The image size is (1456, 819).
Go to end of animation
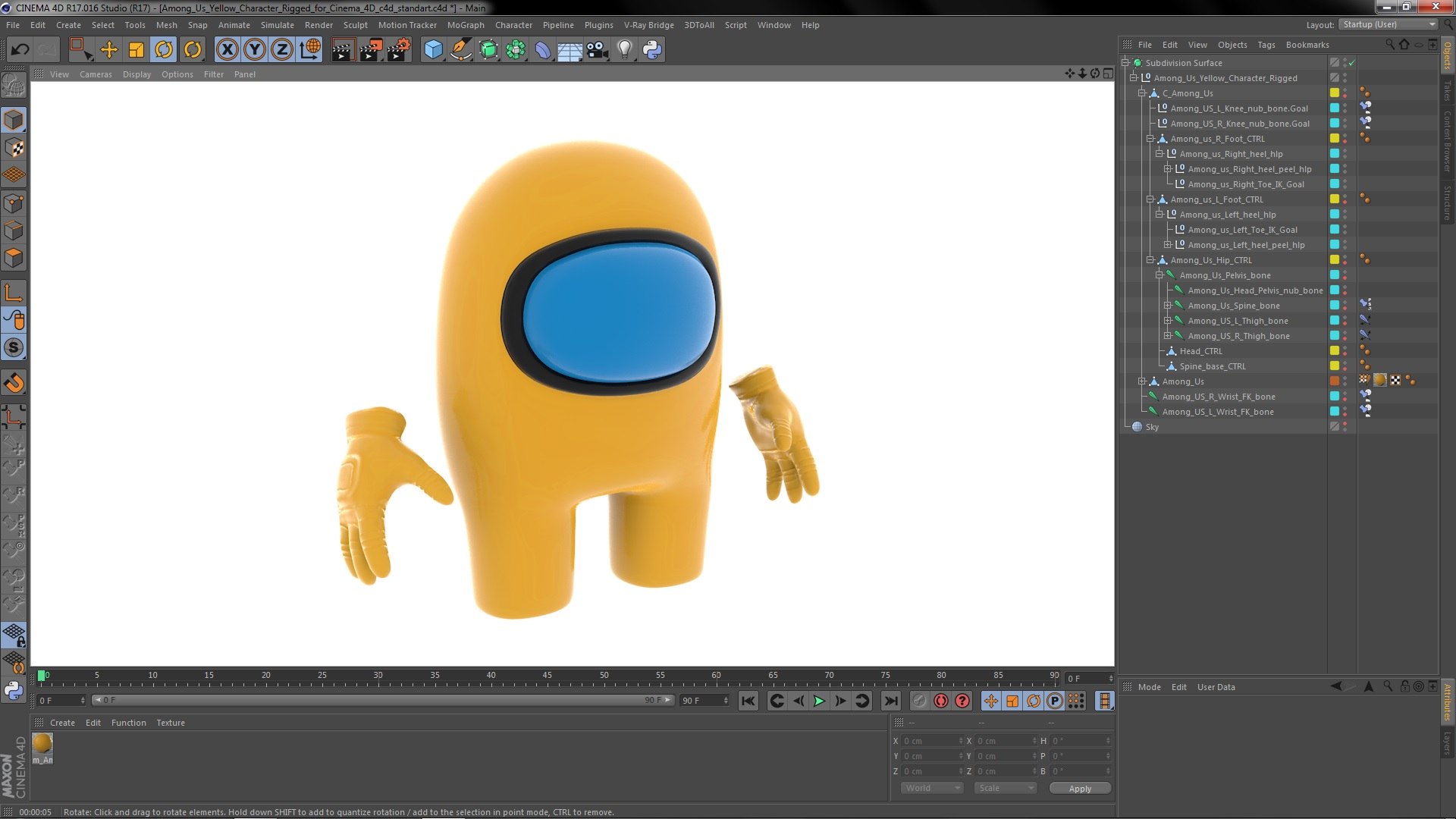click(x=891, y=701)
